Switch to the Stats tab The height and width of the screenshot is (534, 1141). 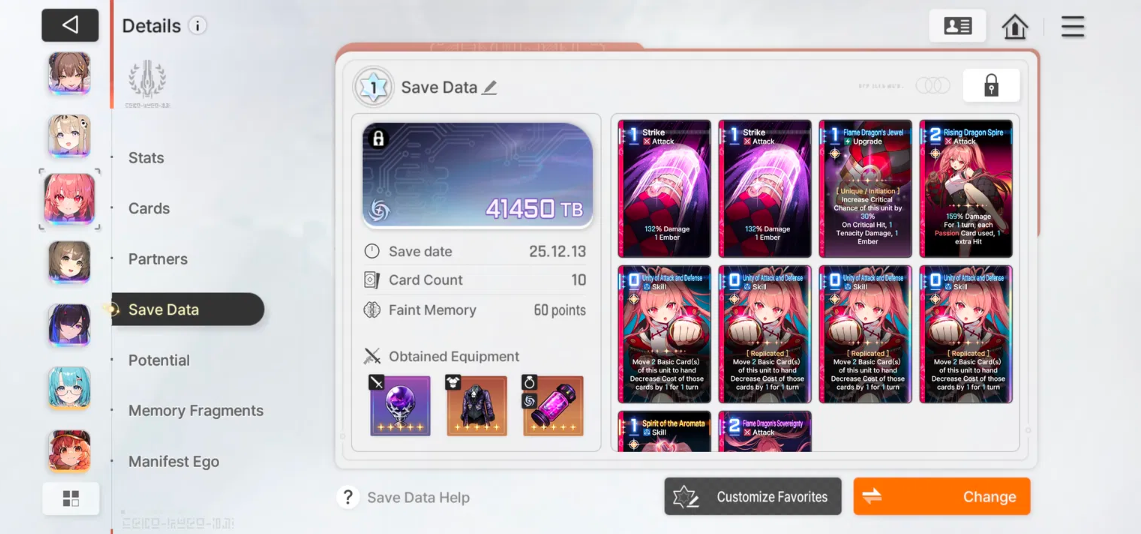tap(146, 158)
